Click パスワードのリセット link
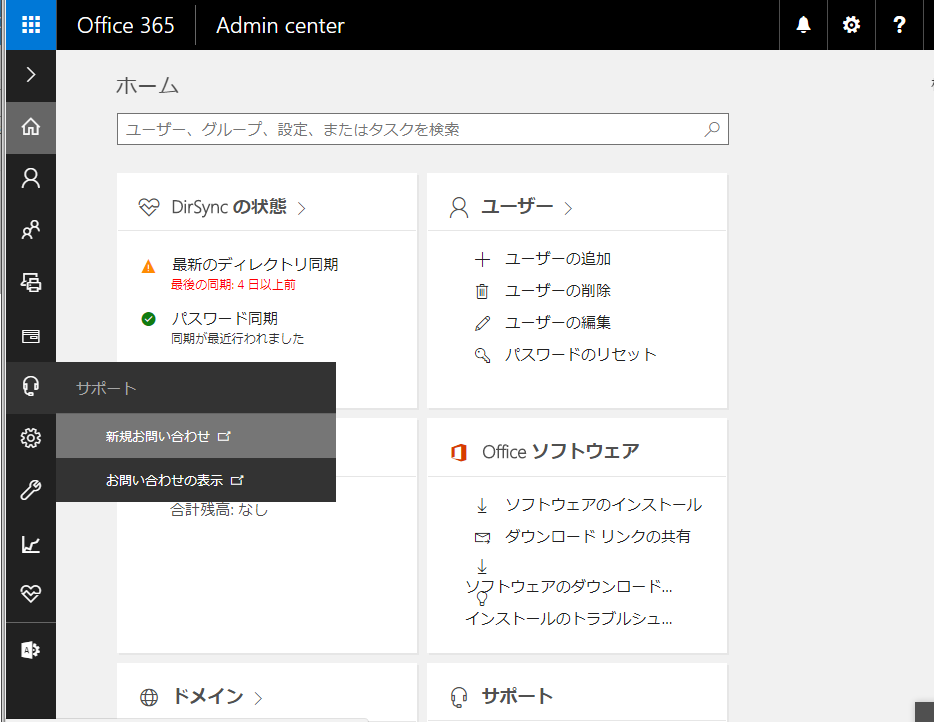934x722 pixels. 580,355
